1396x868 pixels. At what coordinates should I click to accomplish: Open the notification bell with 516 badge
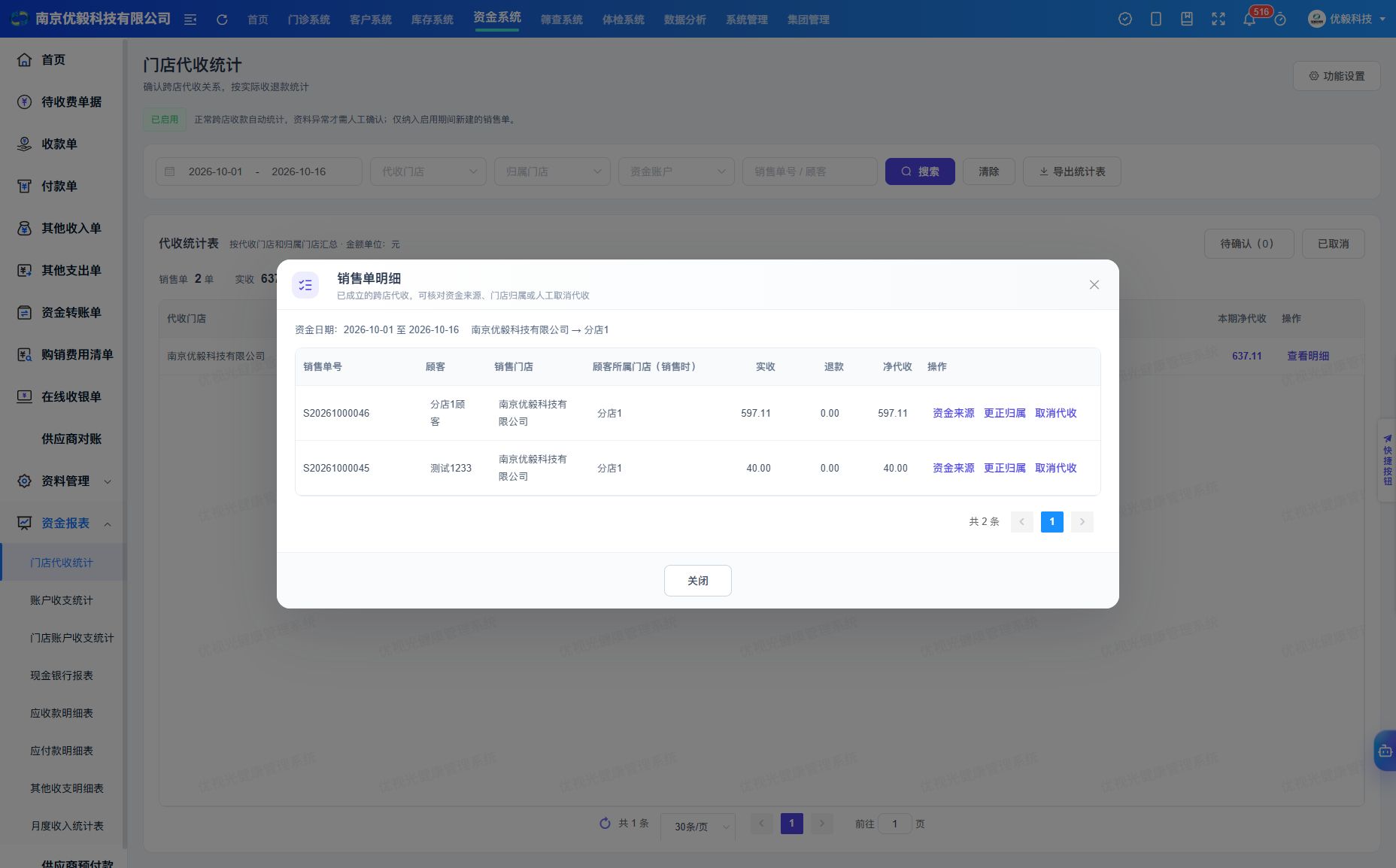[1249, 20]
